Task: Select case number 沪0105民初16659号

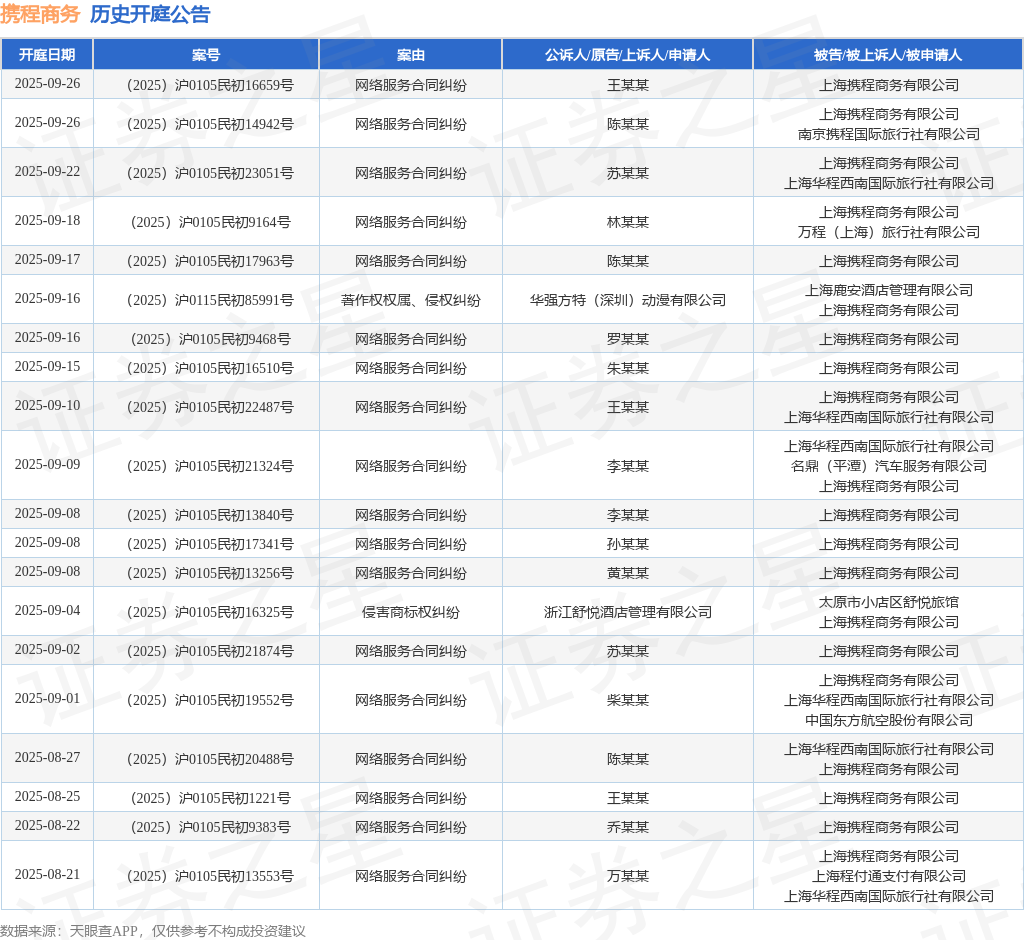Action: click(210, 85)
